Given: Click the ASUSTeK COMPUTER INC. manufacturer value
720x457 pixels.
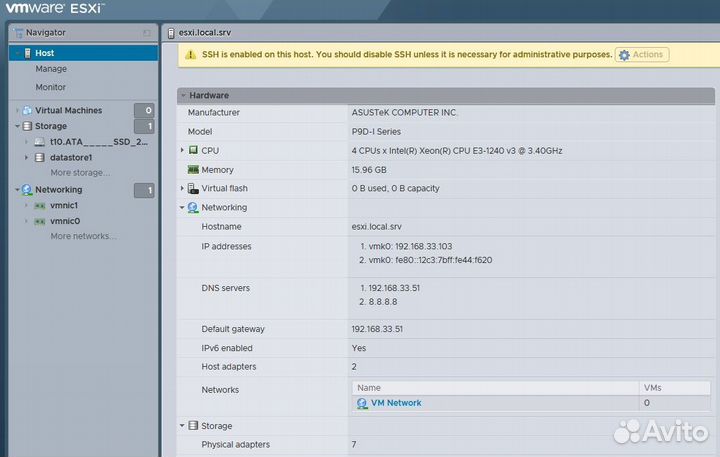Looking at the screenshot, I should coord(405,113).
